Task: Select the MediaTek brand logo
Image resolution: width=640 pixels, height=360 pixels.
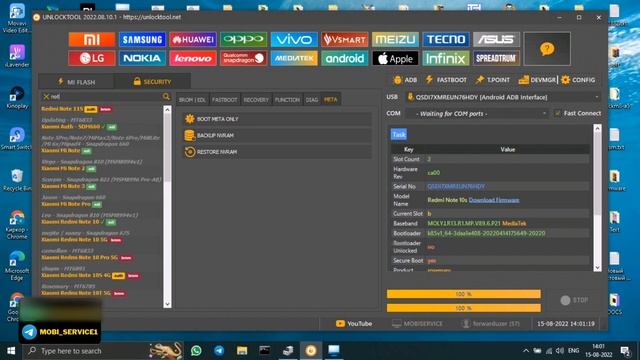Action: coord(294,58)
